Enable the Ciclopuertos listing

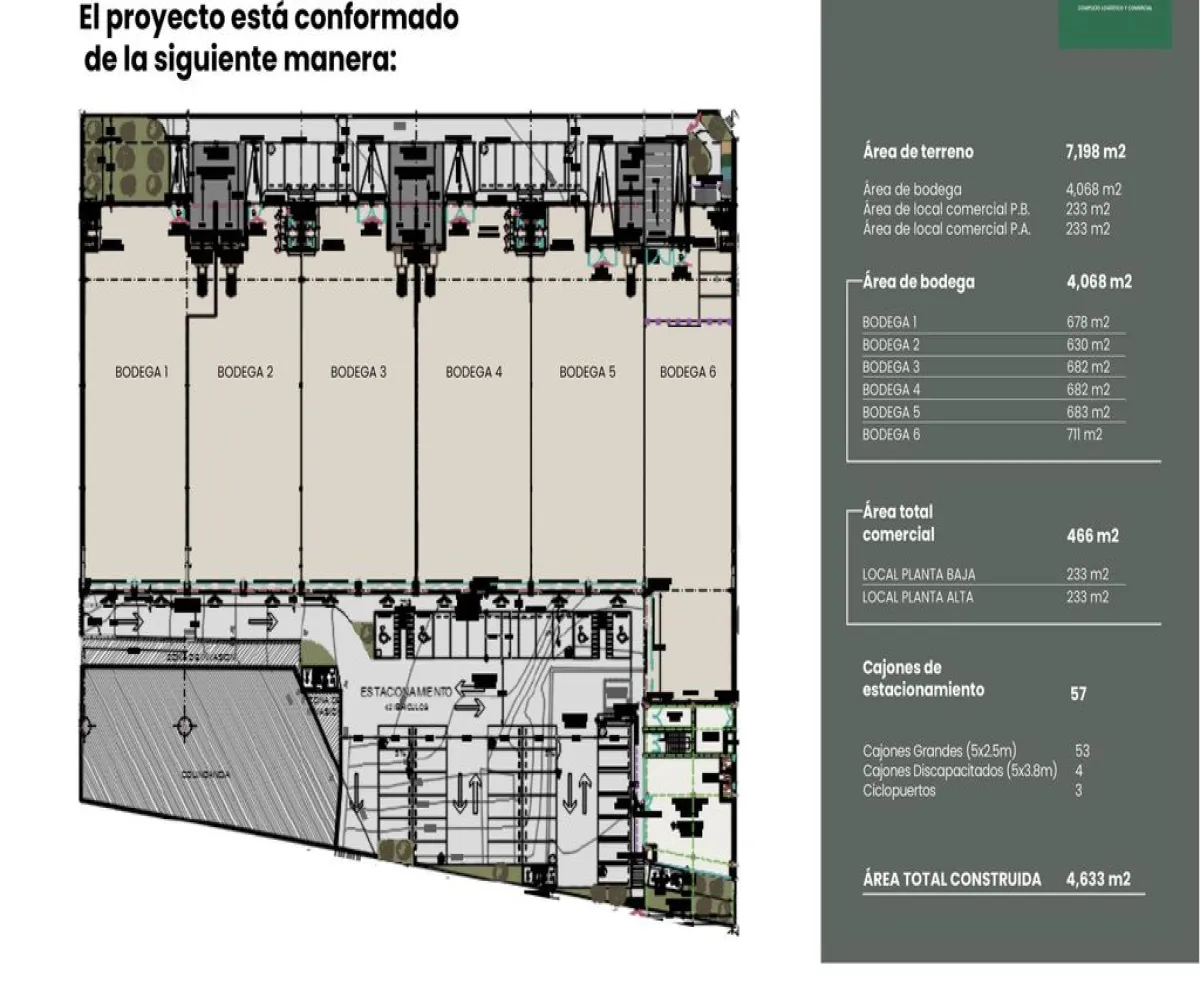click(x=900, y=789)
